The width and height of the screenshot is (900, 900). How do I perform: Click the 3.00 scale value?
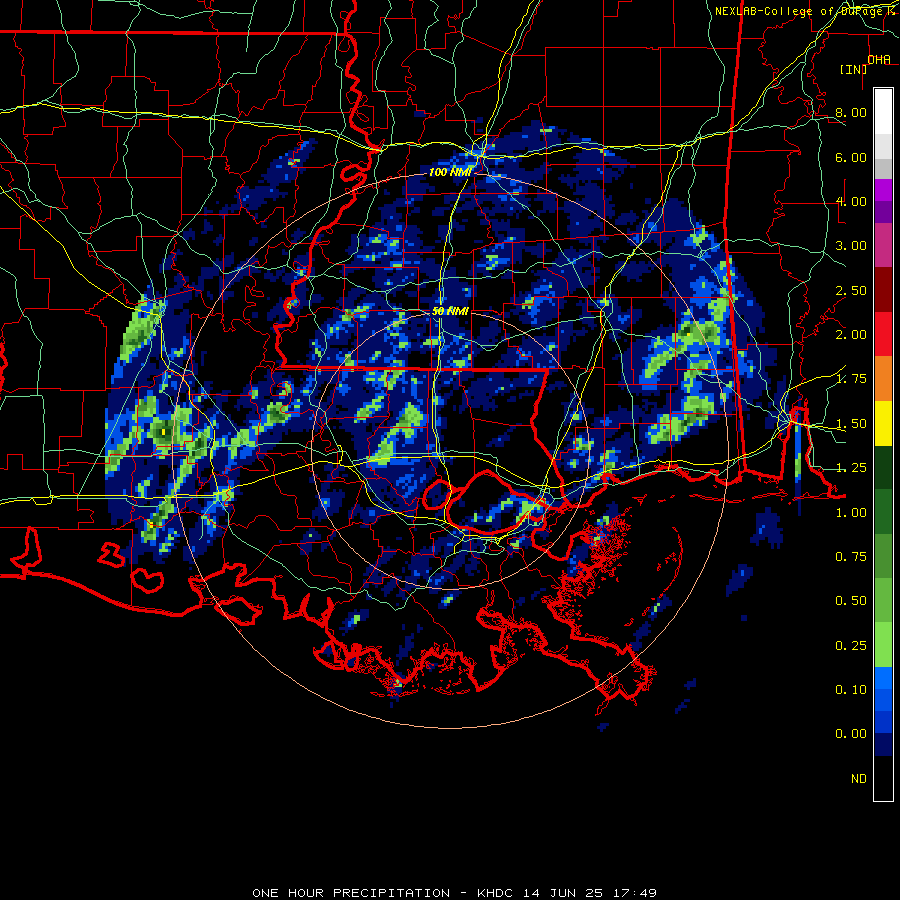851,246
